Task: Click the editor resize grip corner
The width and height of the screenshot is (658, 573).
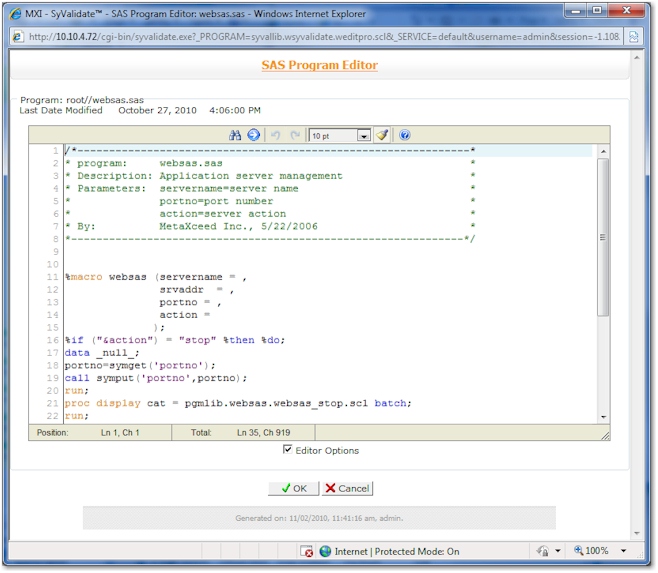Action: (605, 436)
